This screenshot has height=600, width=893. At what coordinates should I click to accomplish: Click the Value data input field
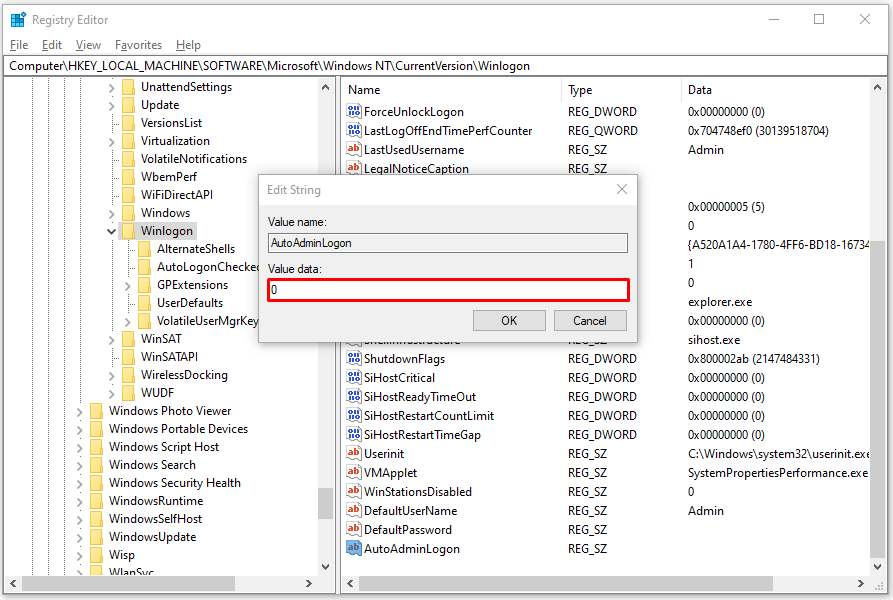click(x=448, y=290)
